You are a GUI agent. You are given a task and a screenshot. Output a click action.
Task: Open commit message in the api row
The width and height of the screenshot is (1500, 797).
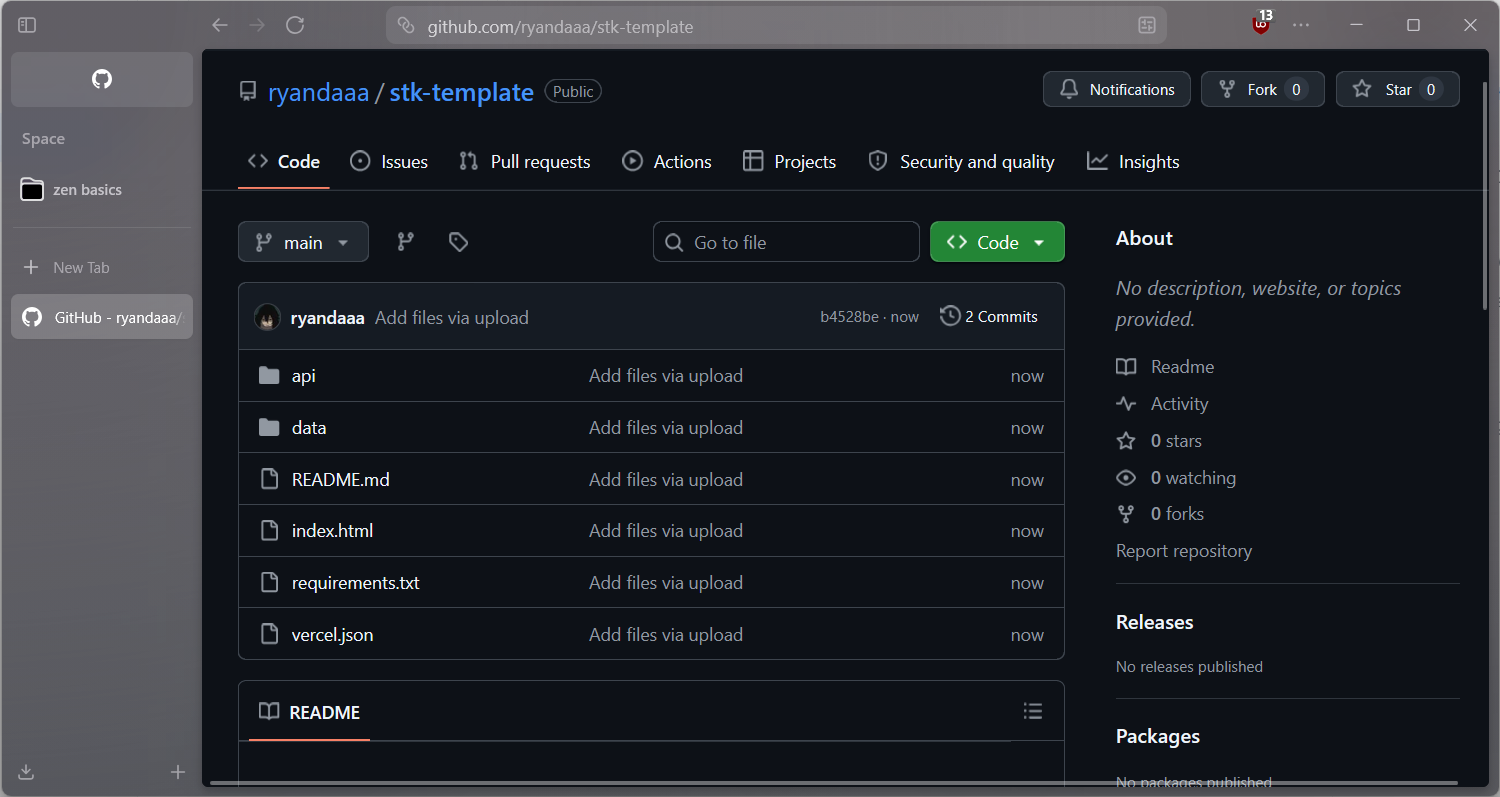pos(666,376)
